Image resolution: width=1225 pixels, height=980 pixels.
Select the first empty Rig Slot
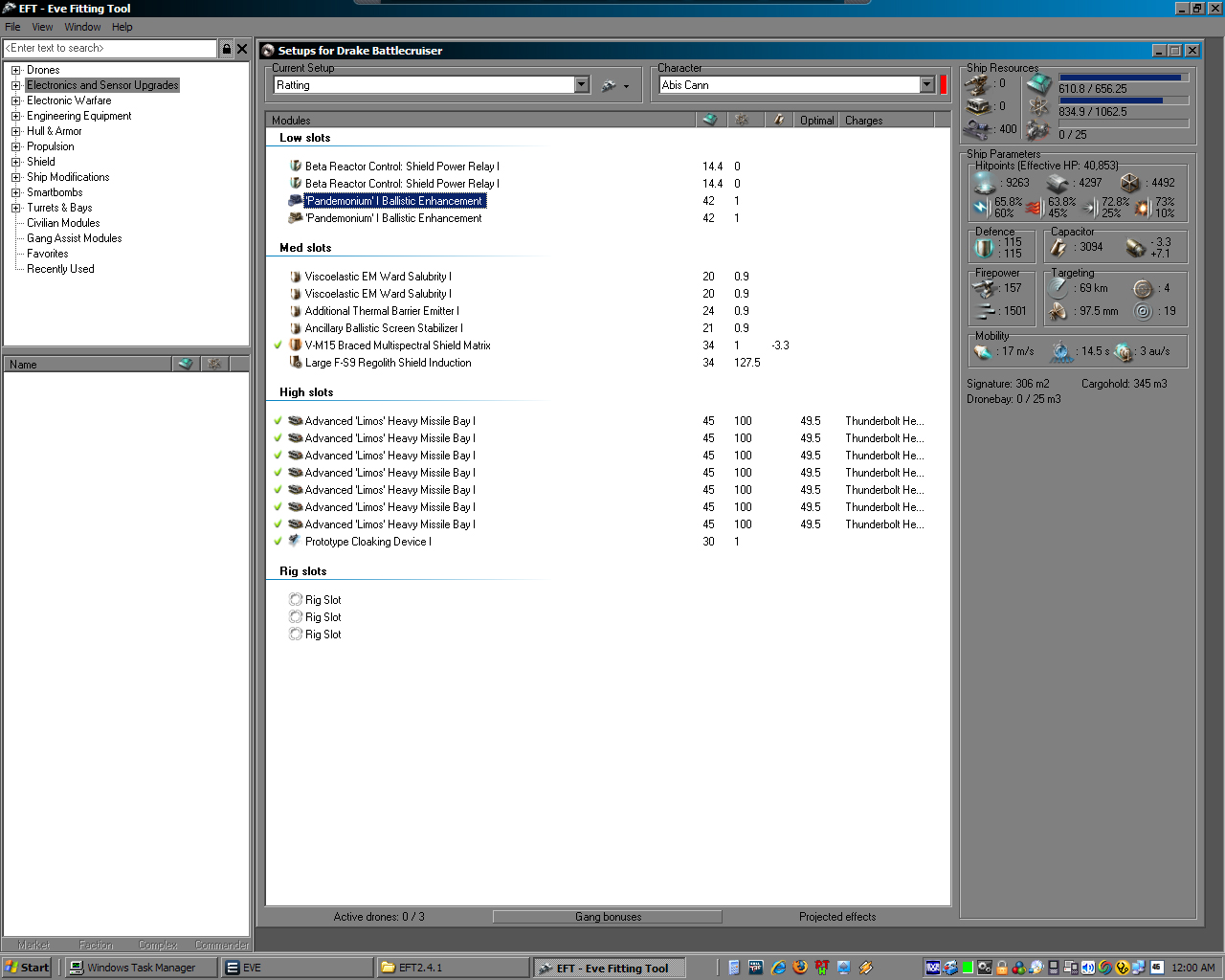tap(315, 600)
